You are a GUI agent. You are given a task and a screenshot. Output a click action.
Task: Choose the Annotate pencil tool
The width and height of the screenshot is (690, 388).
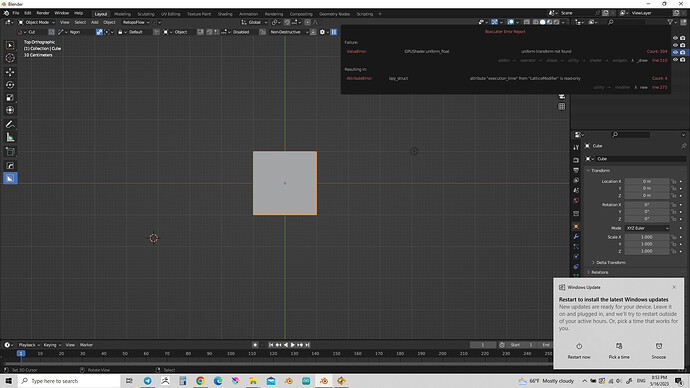tap(10, 124)
